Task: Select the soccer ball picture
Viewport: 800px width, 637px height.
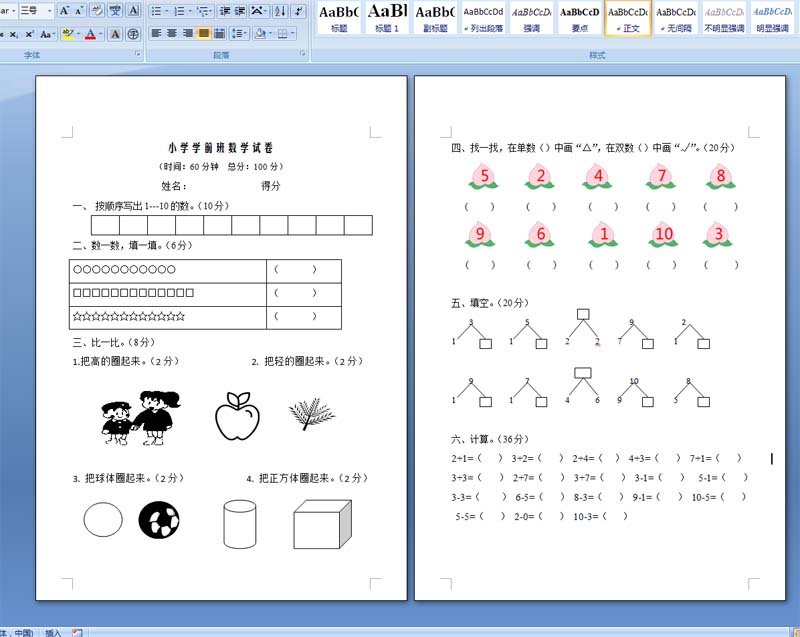Action: (x=159, y=520)
